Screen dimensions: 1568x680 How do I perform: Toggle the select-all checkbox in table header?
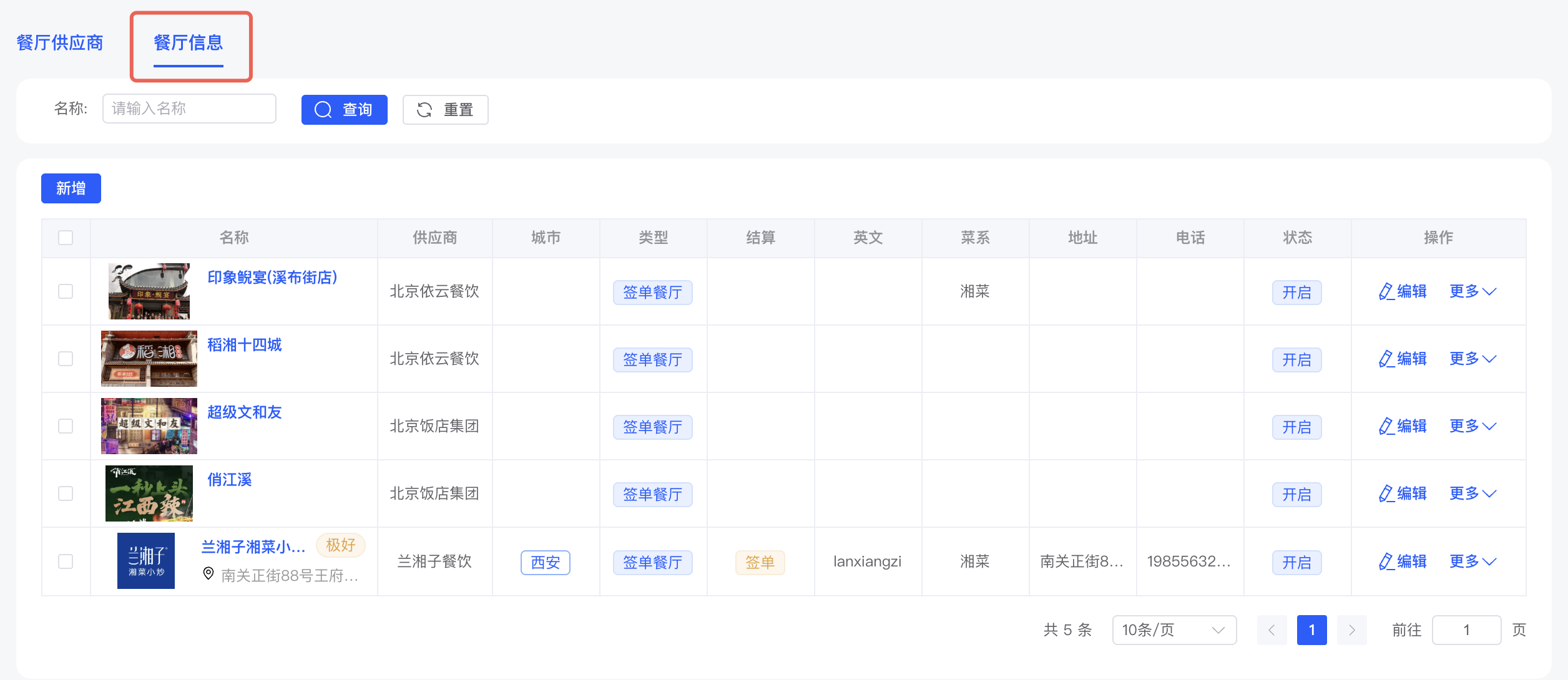pyautogui.click(x=66, y=238)
